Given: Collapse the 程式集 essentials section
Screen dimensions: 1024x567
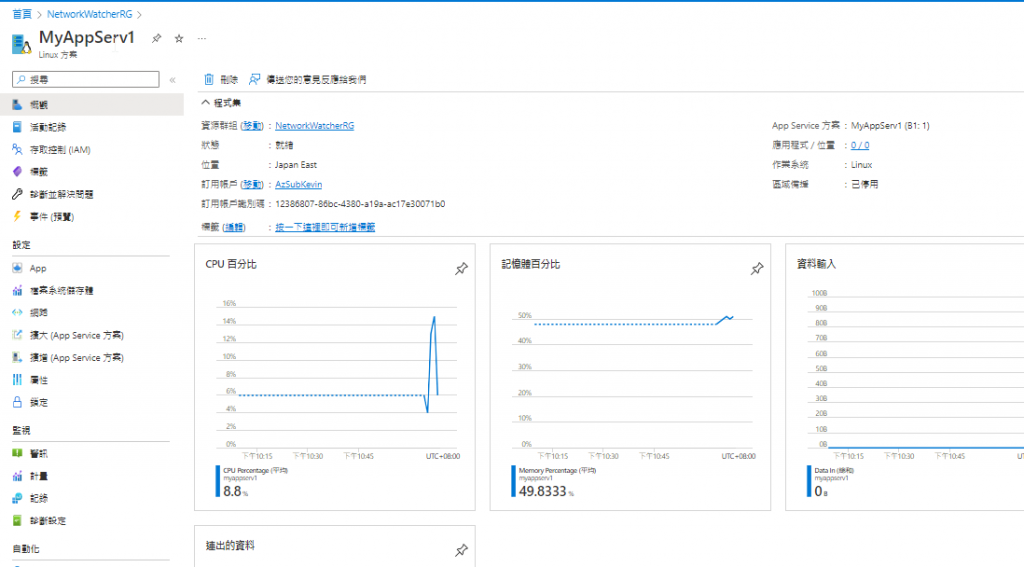Looking at the screenshot, I should [221, 103].
